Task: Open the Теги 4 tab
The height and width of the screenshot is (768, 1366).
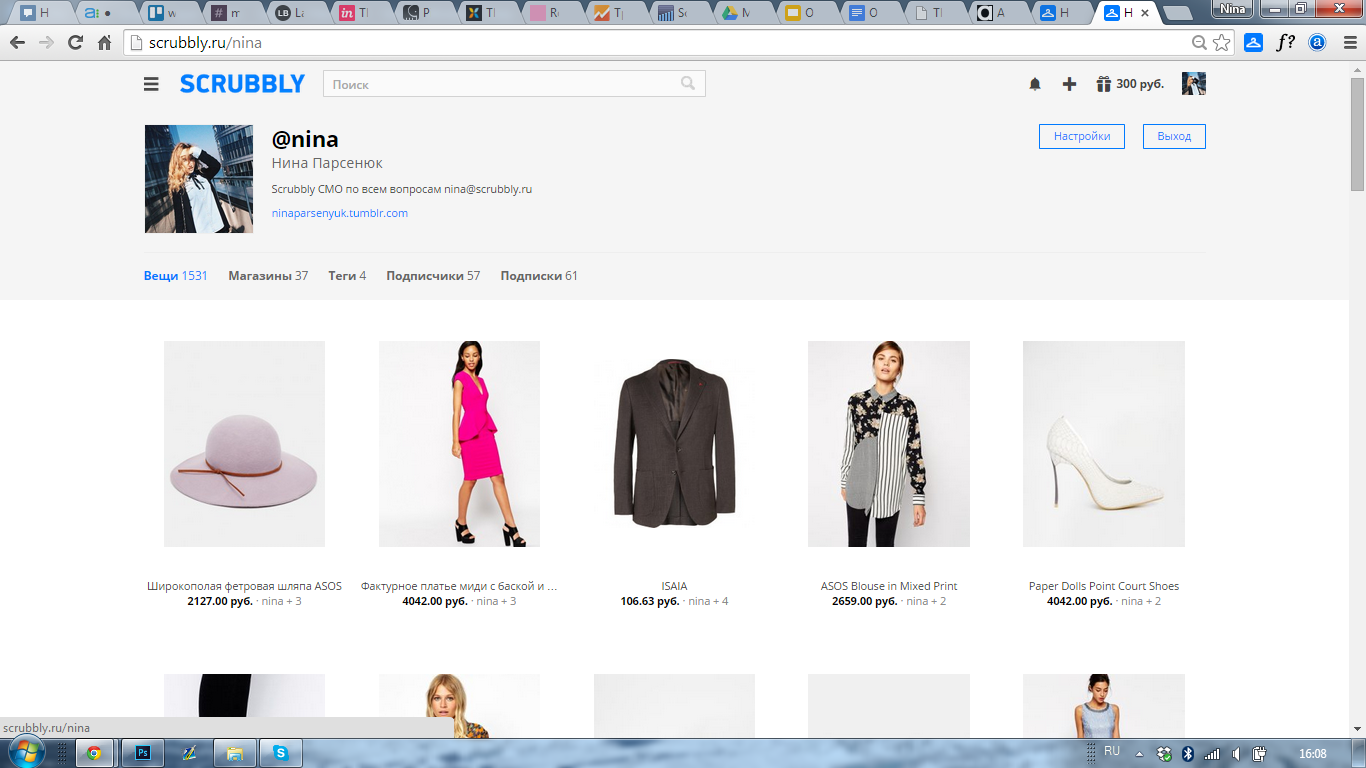Action: point(347,276)
